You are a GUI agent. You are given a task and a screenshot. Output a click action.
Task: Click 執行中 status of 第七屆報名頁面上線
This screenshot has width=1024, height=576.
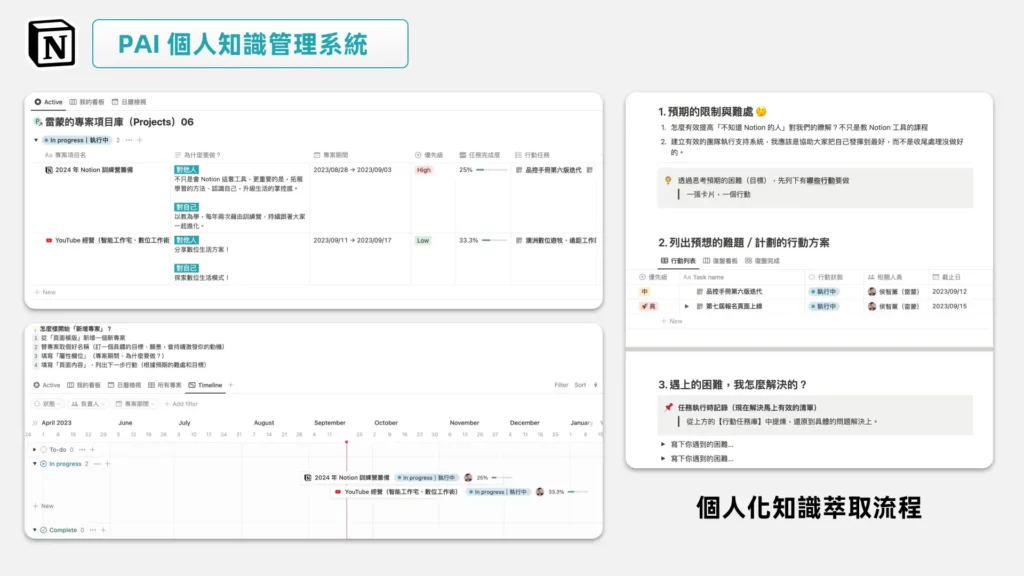[x=824, y=306]
